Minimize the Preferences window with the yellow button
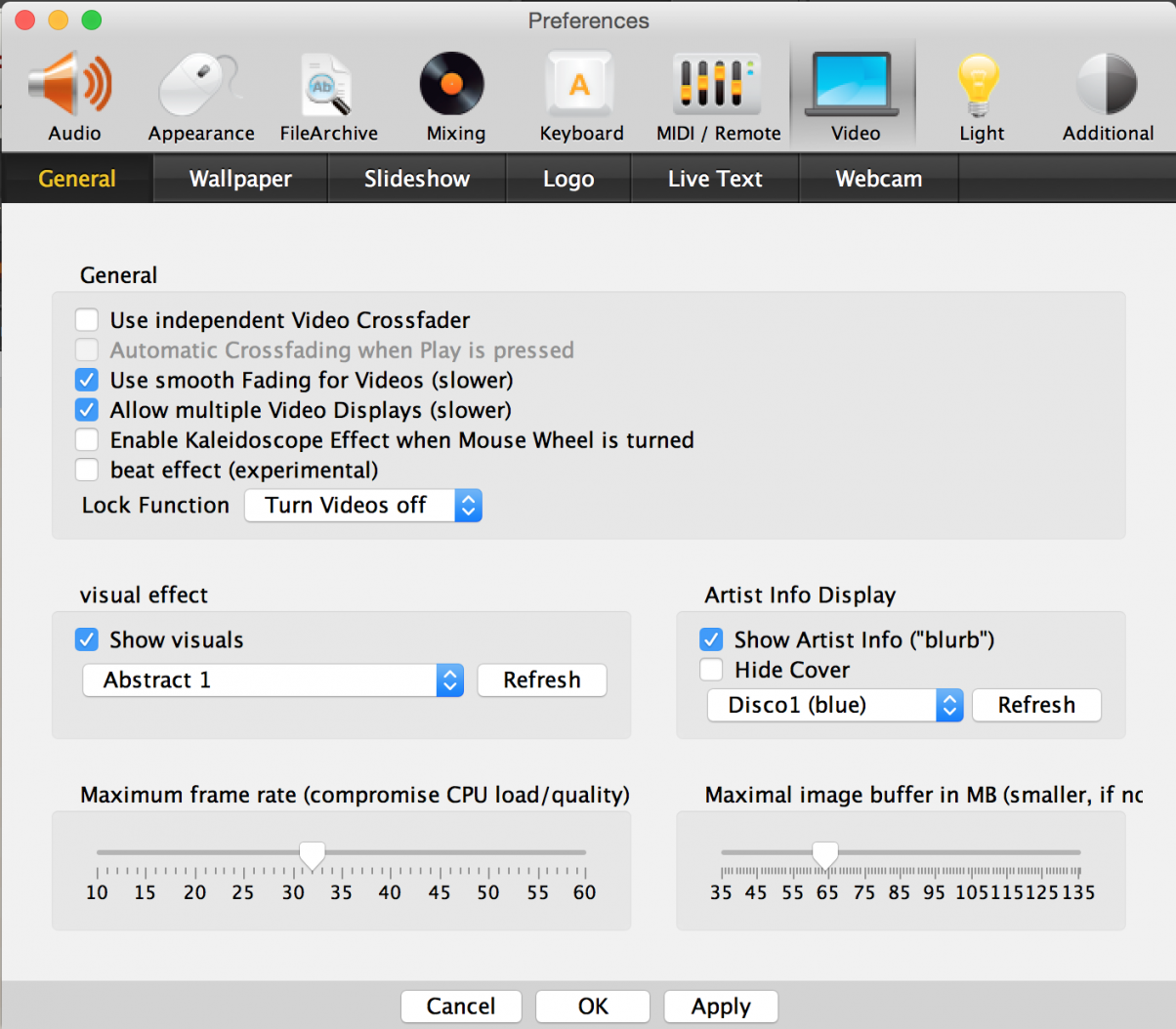 coord(59,20)
